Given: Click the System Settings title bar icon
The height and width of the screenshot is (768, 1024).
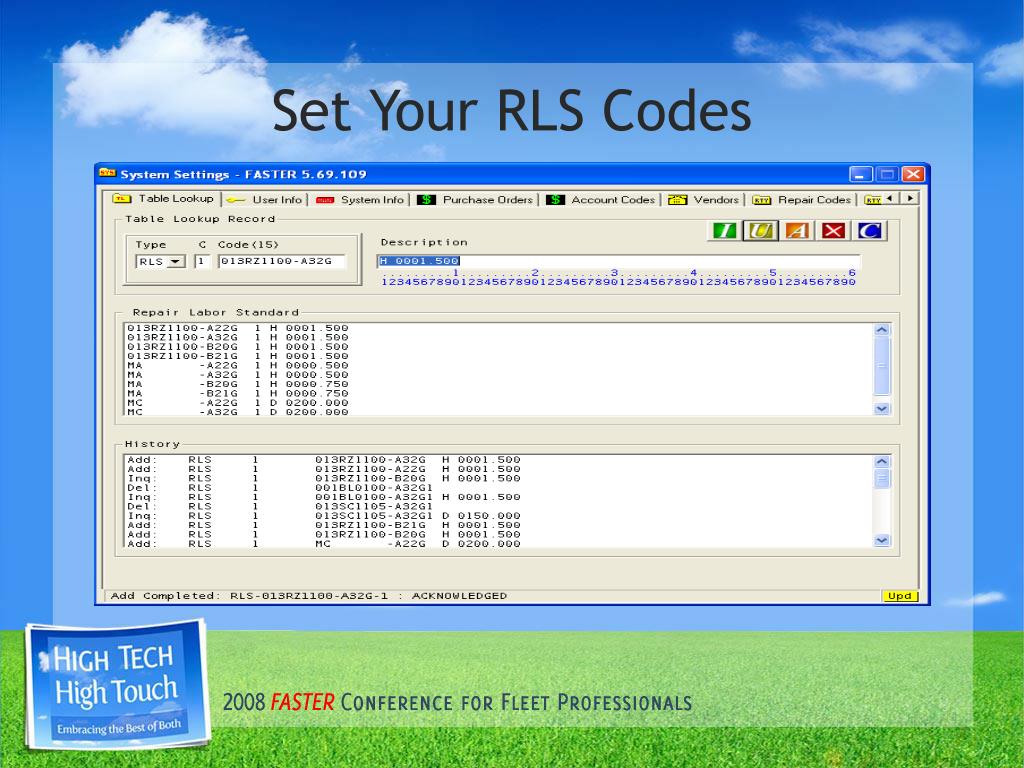Looking at the screenshot, I should click(107, 173).
